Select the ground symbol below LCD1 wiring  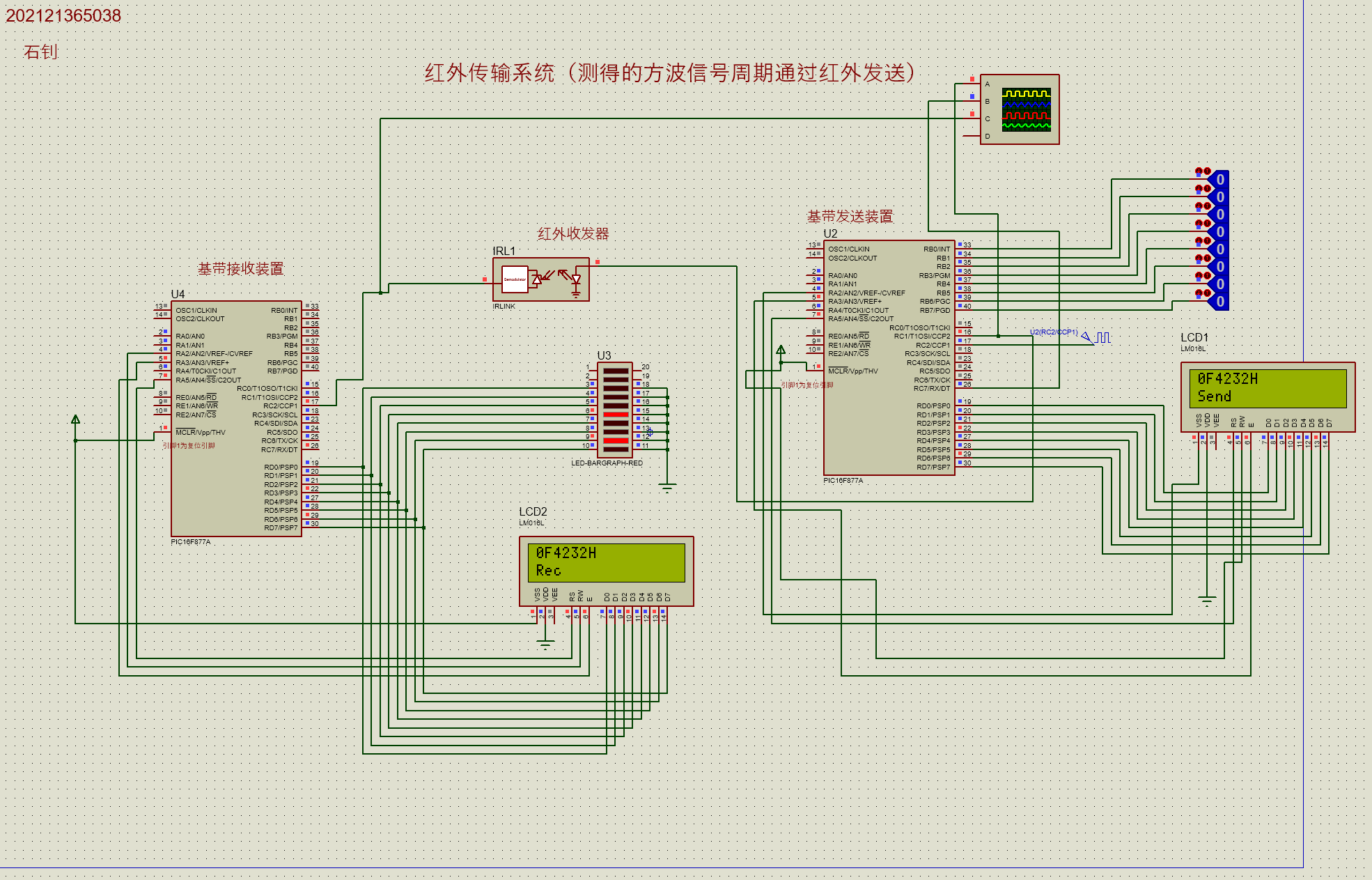[x=1207, y=600]
